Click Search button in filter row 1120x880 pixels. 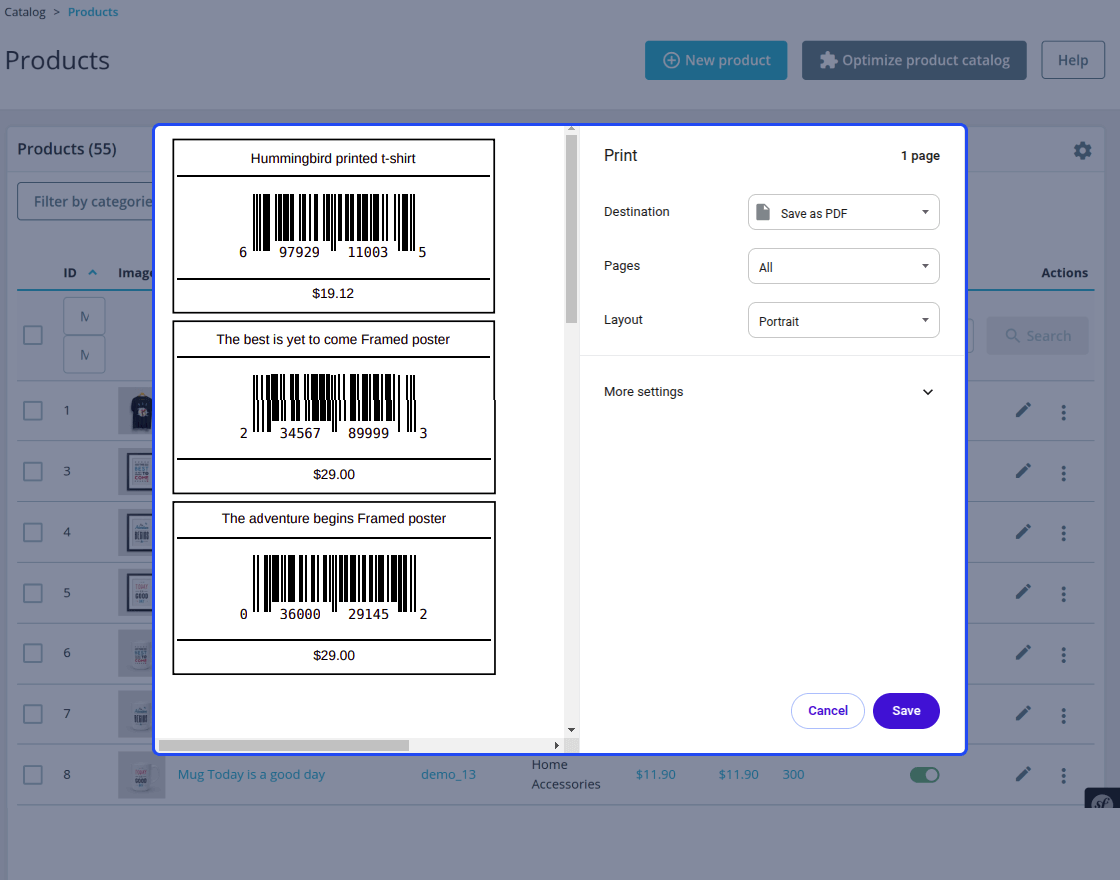pyautogui.click(x=1037, y=336)
